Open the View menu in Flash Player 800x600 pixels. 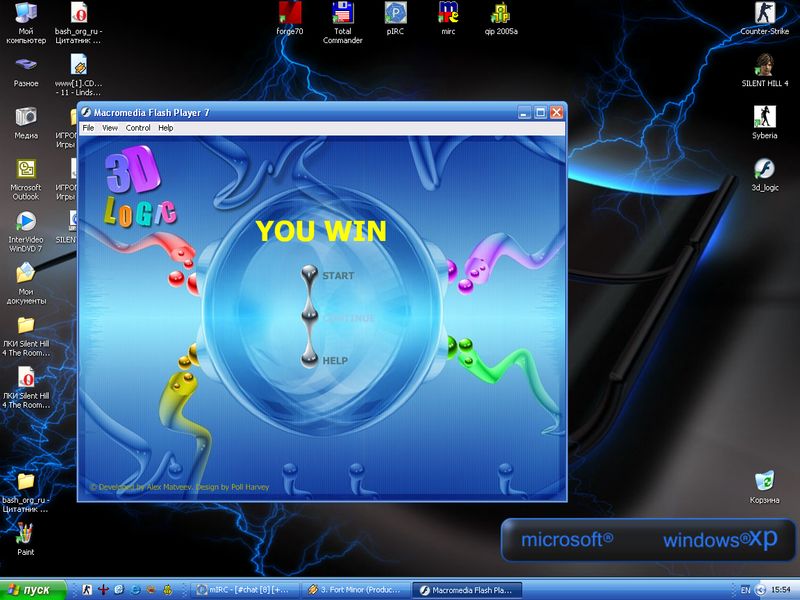[110, 128]
